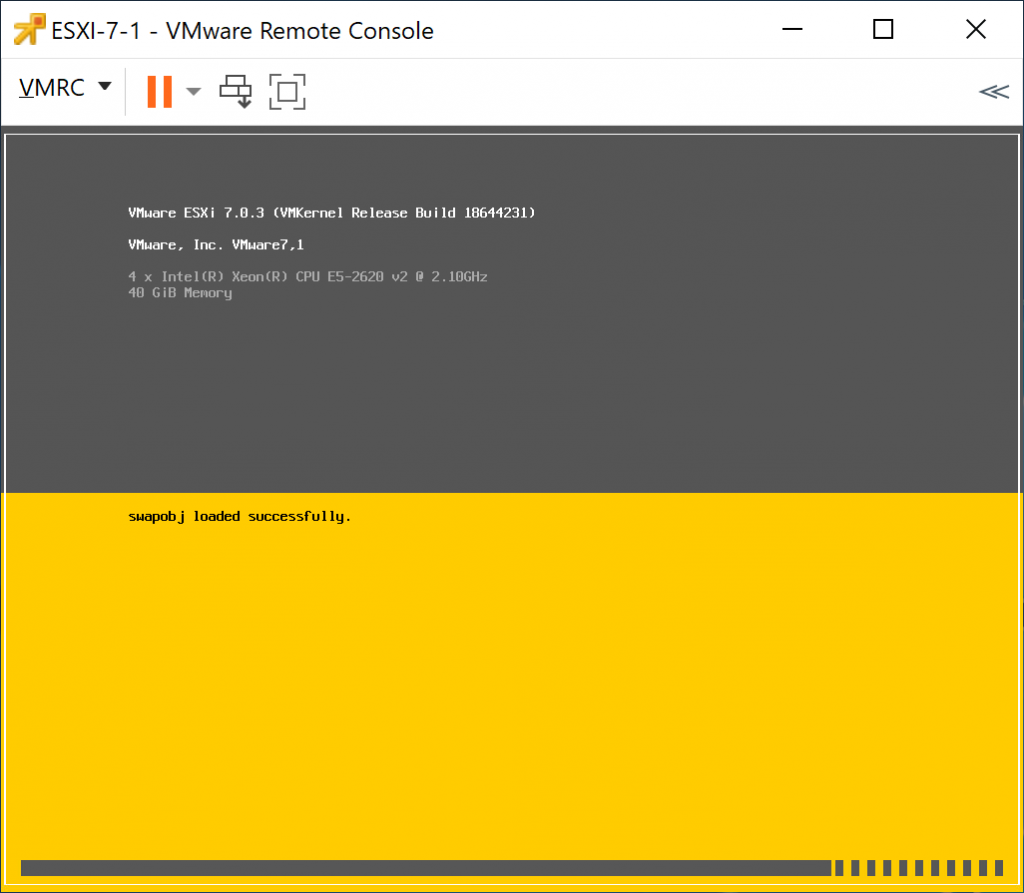1024x893 pixels.
Task: Close the VMware Remote Console window
Action: click(x=976, y=29)
